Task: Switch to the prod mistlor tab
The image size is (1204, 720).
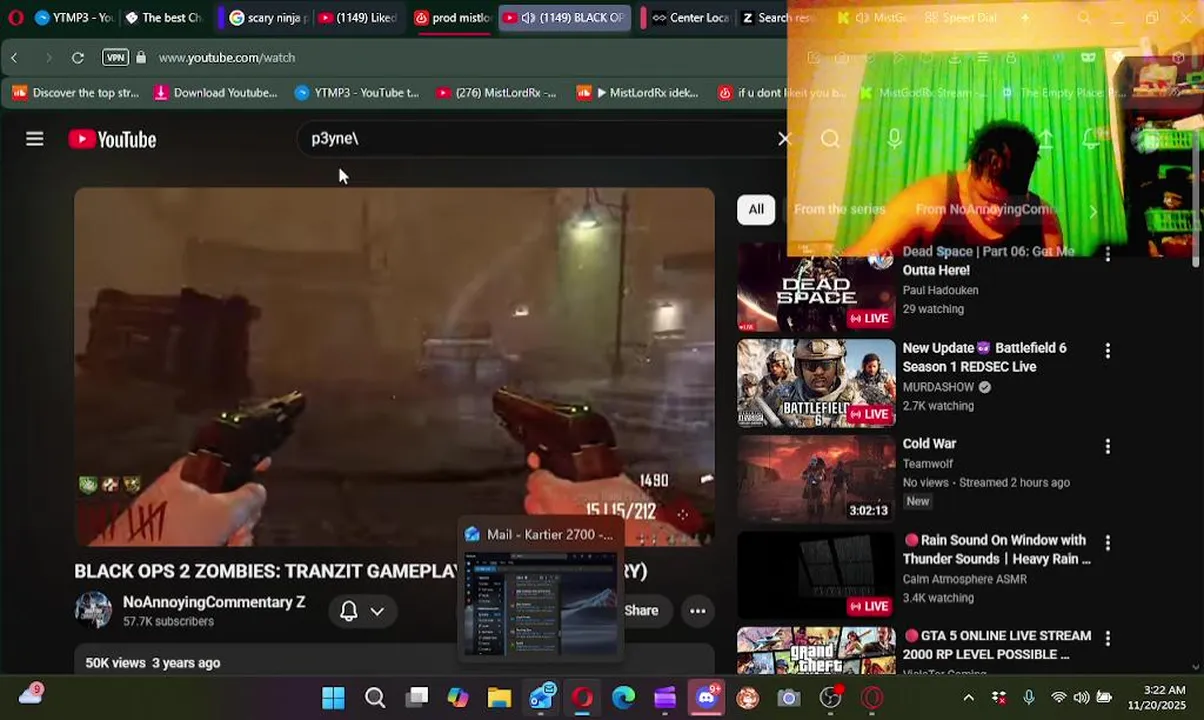Action: pos(453,18)
